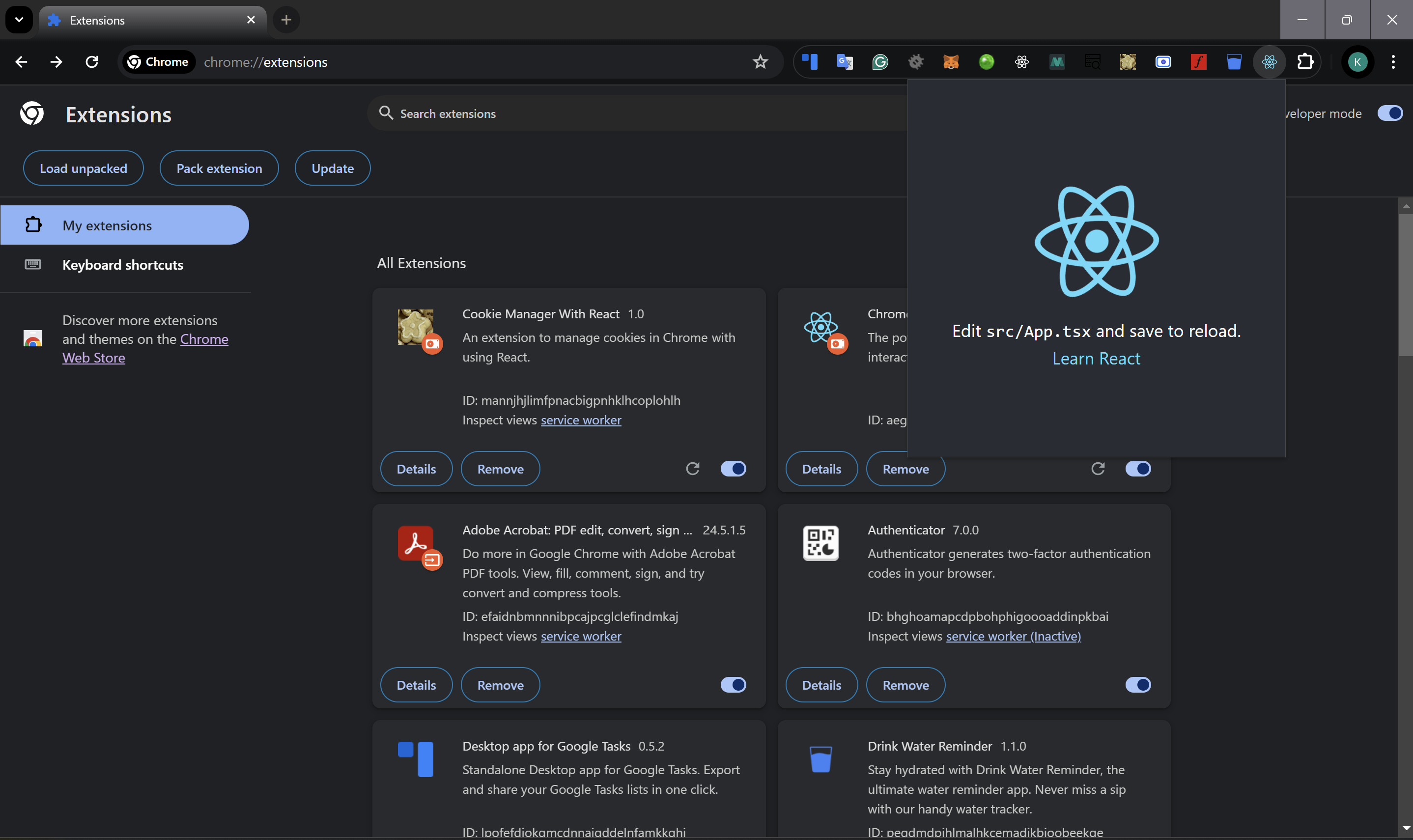The width and height of the screenshot is (1413, 840).
Task: Open the MetaMask fox extension icon
Action: pyautogui.click(x=951, y=62)
